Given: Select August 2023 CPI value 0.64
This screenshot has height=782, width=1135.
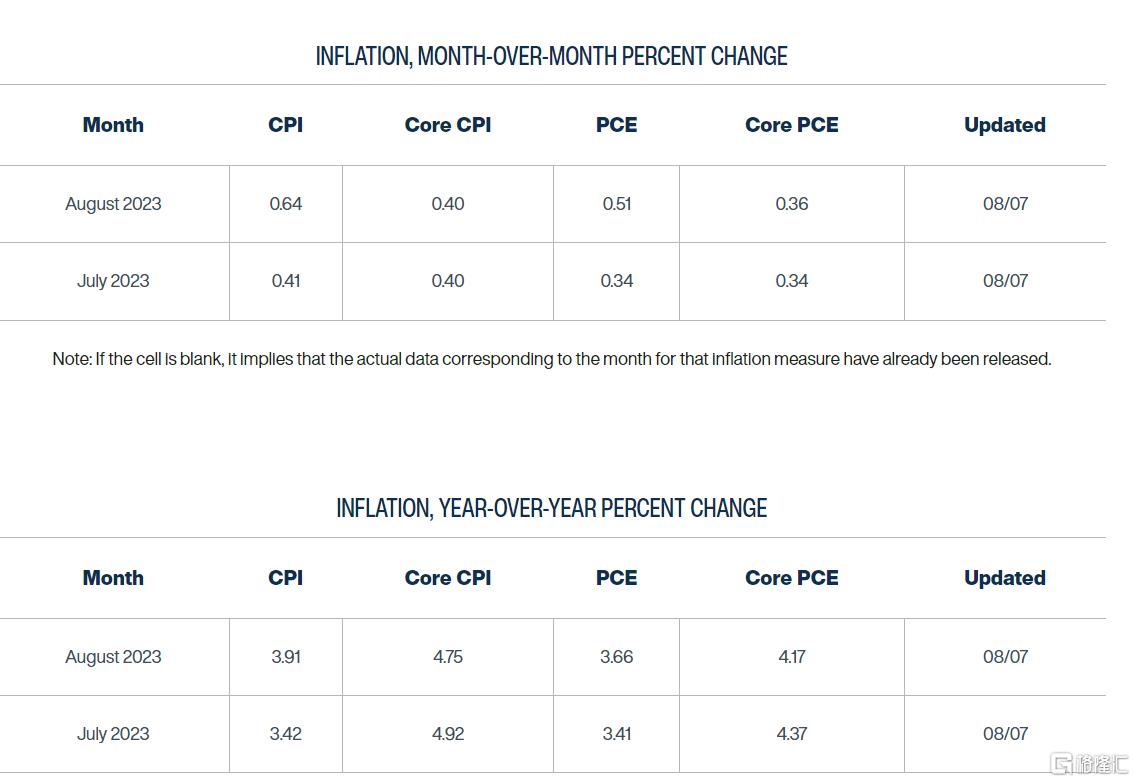Looking at the screenshot, I should pos(285,203).
